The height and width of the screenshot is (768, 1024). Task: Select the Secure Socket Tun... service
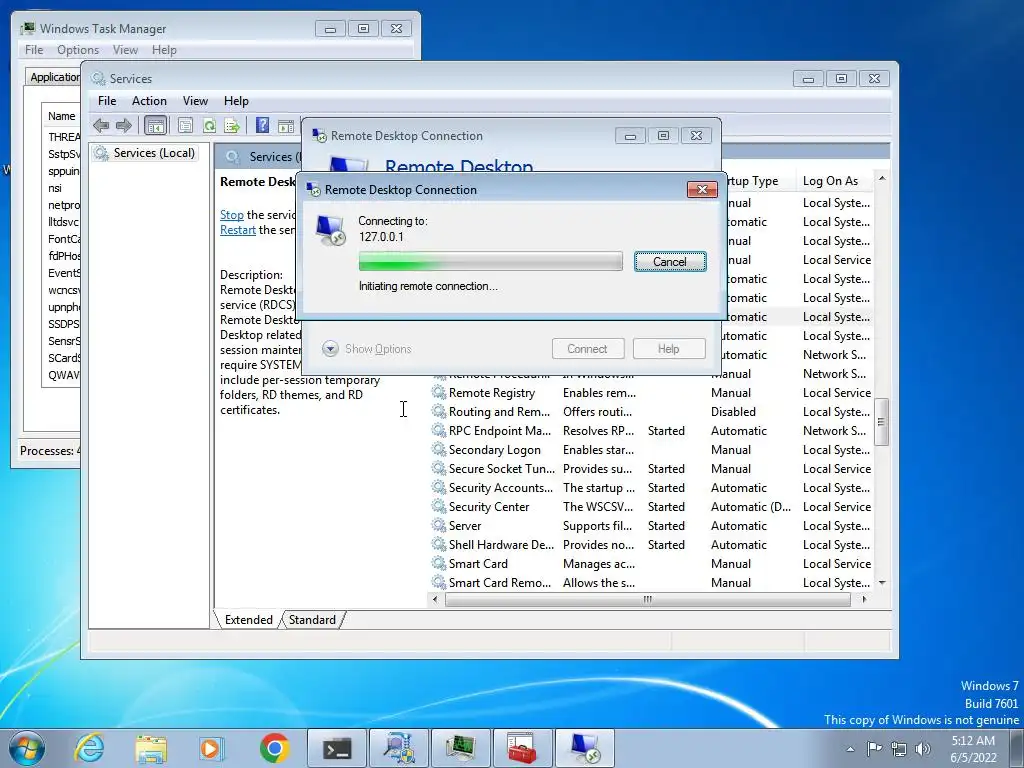(x=651, y=468)
